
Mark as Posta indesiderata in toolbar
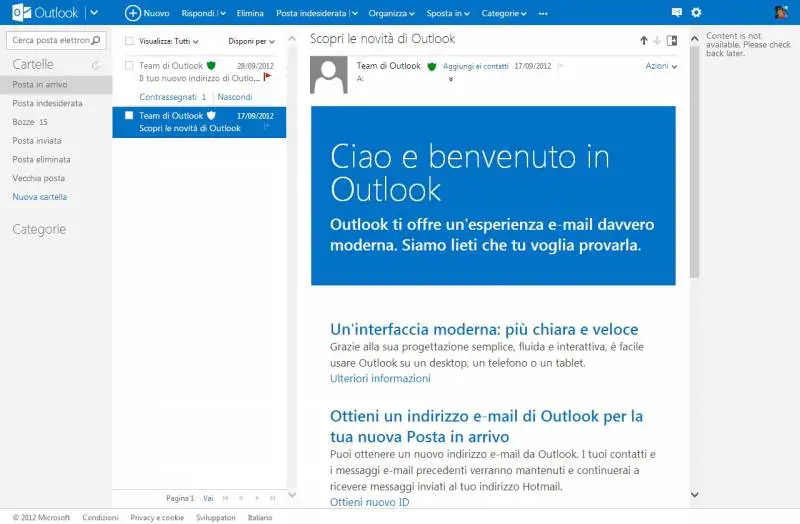coord(311,13)
